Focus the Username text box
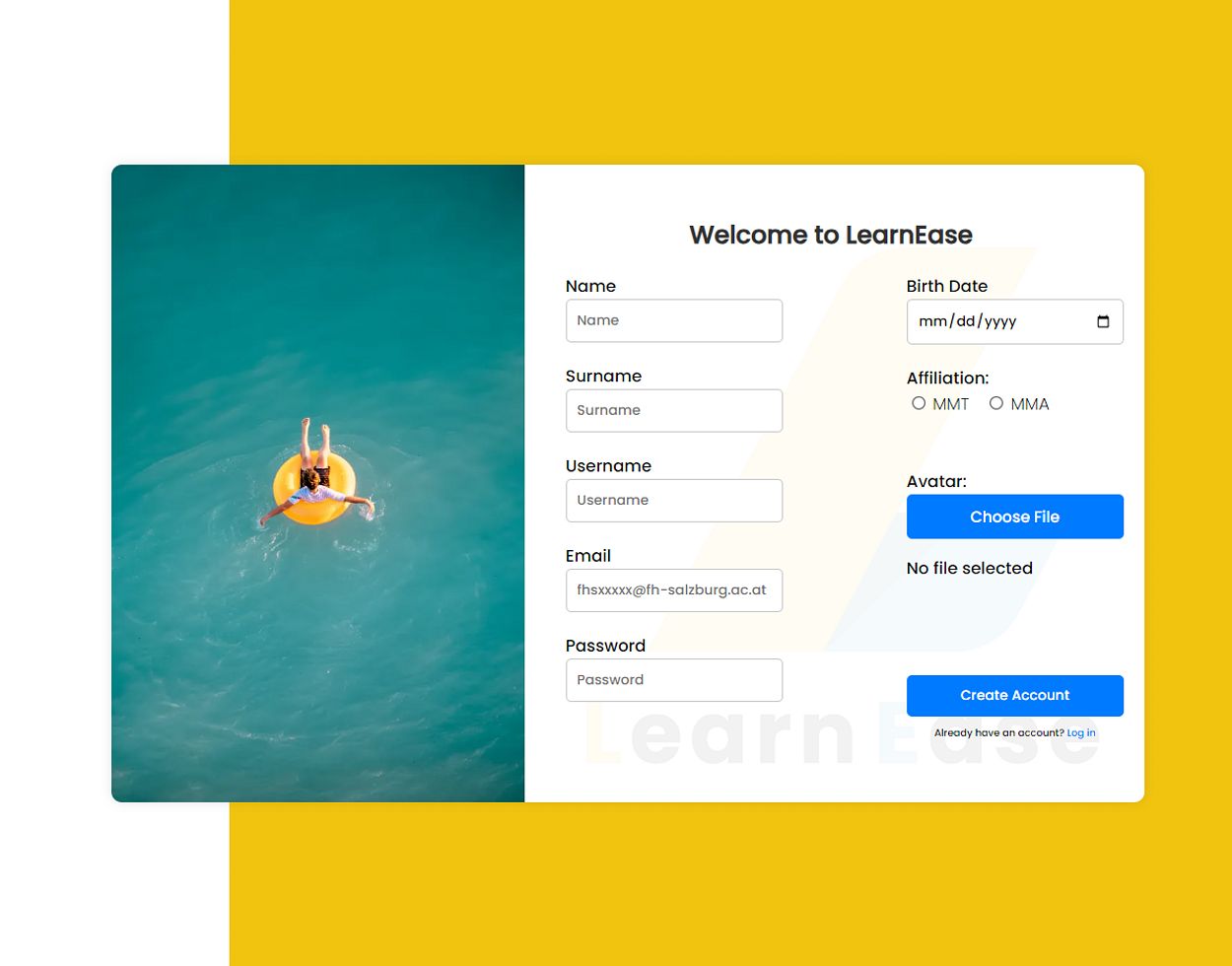This screenshot has width=1232, height=966. 674,501
